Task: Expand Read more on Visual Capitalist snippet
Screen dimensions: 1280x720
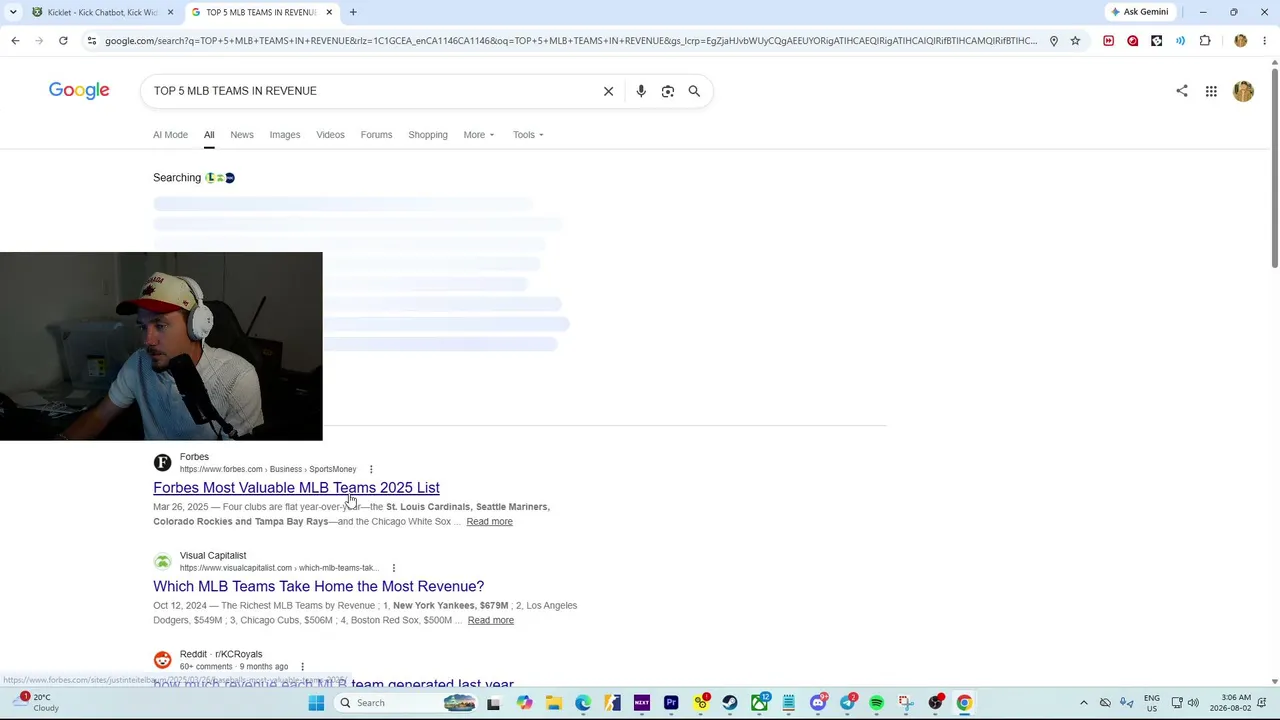Action: point(490,620)
